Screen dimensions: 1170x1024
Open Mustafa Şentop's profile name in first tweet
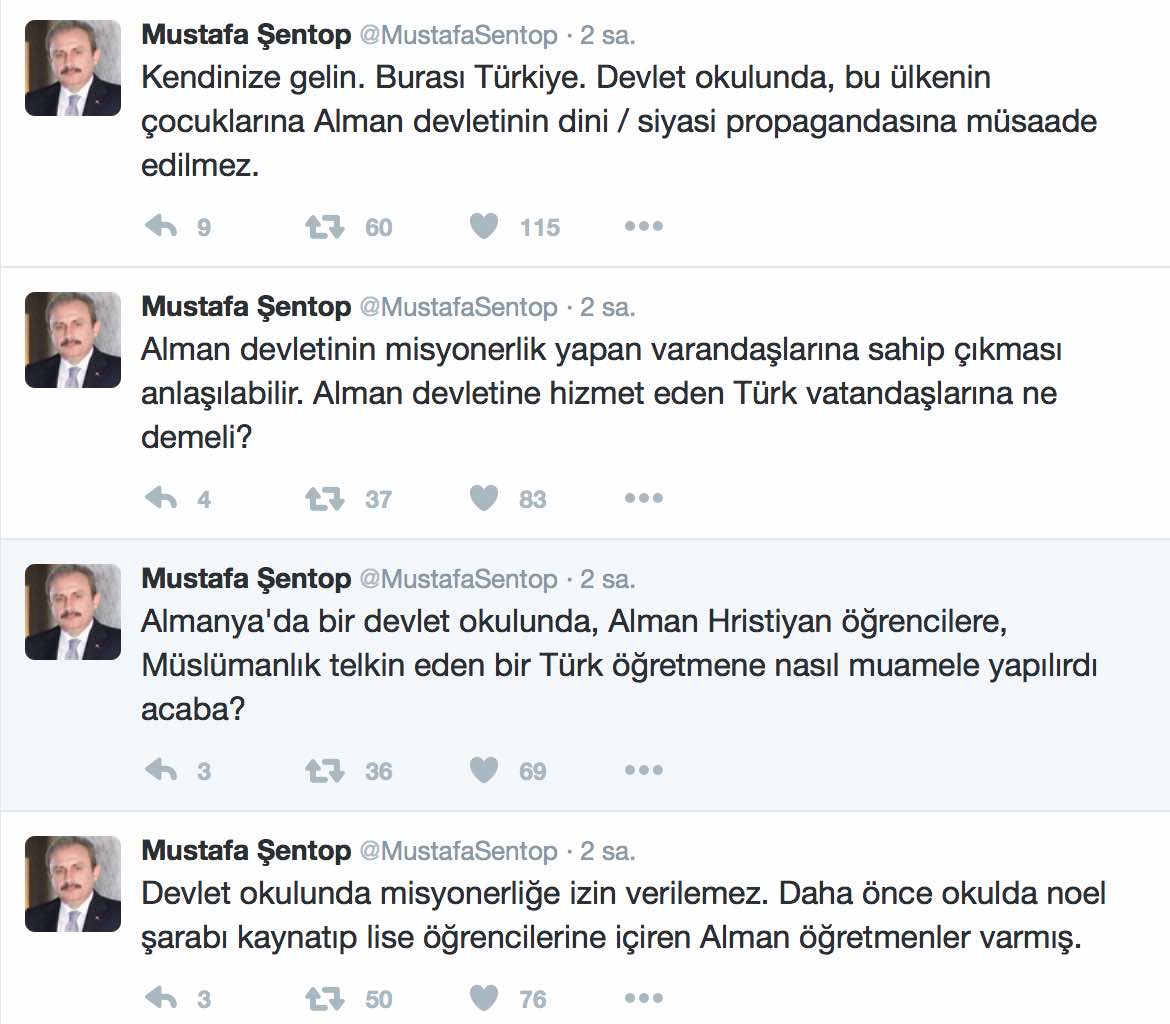click(x=246, y=35)
